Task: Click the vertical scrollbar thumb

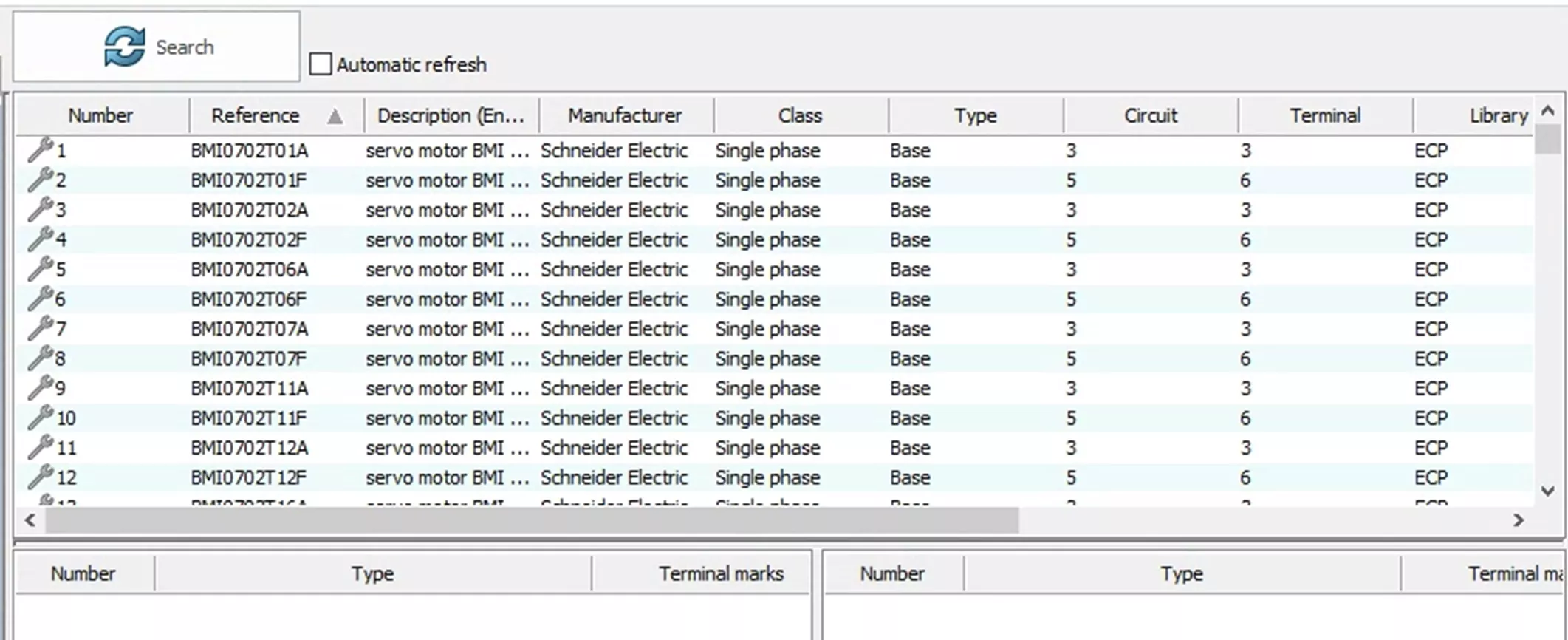Action: 1548,139
